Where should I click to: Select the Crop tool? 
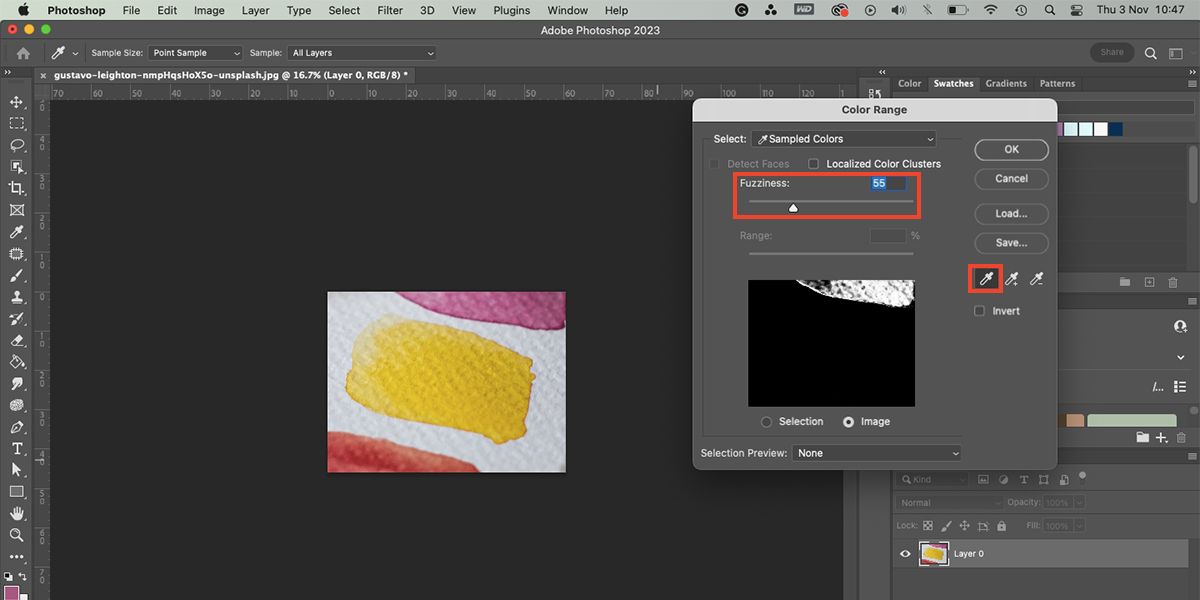(x=17, y=188)
